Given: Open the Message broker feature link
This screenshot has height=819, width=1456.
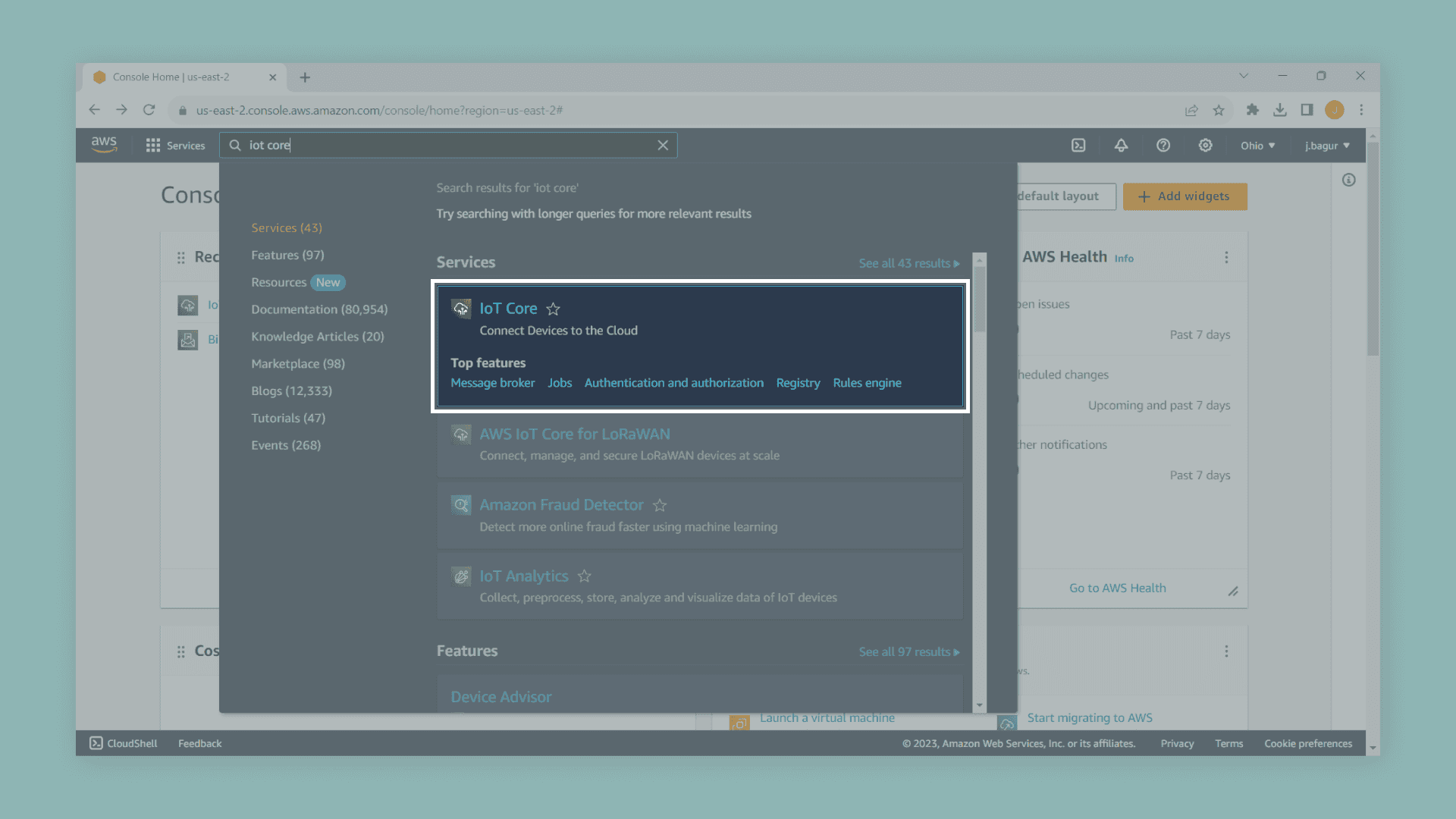Looking at the screenshot, I should [x=493, y=383].
